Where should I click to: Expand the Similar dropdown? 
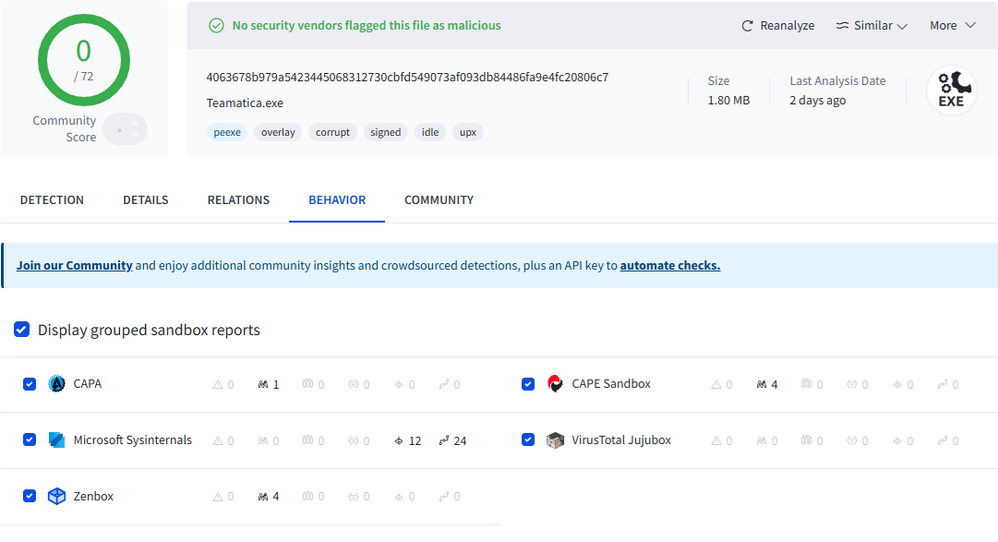pyautogui.click(x=871, y=25)
